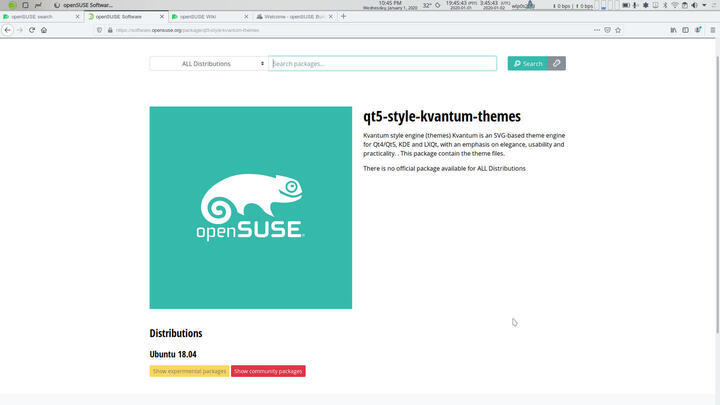Click the Wi-Fi tray icon
The image size is (720, 405).
pos(675,5)
